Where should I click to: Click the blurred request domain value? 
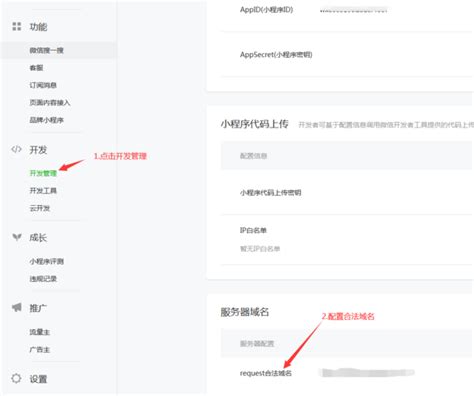[x=367, y=372]
